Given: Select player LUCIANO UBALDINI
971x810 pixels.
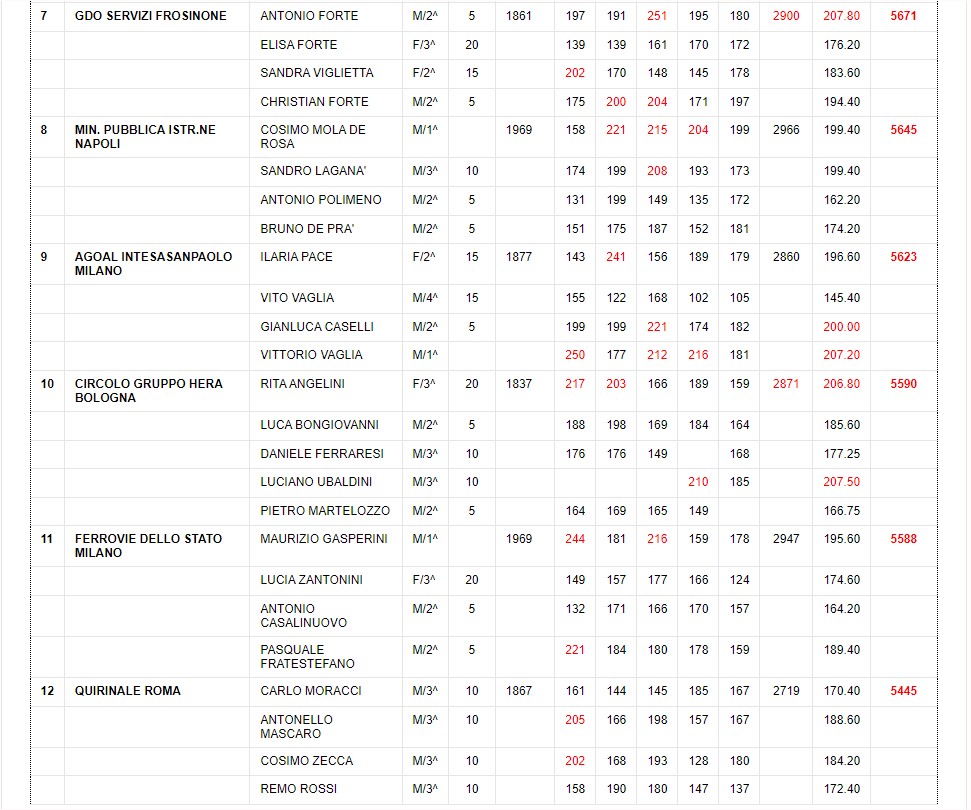Looking at the screenshot, I should pos(316,482).
